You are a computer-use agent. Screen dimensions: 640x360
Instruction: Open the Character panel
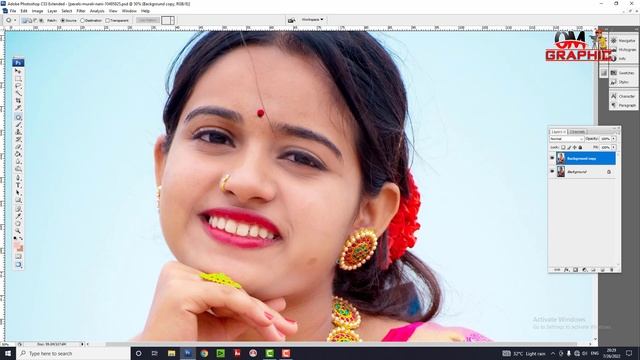click(x=624, y=96)
